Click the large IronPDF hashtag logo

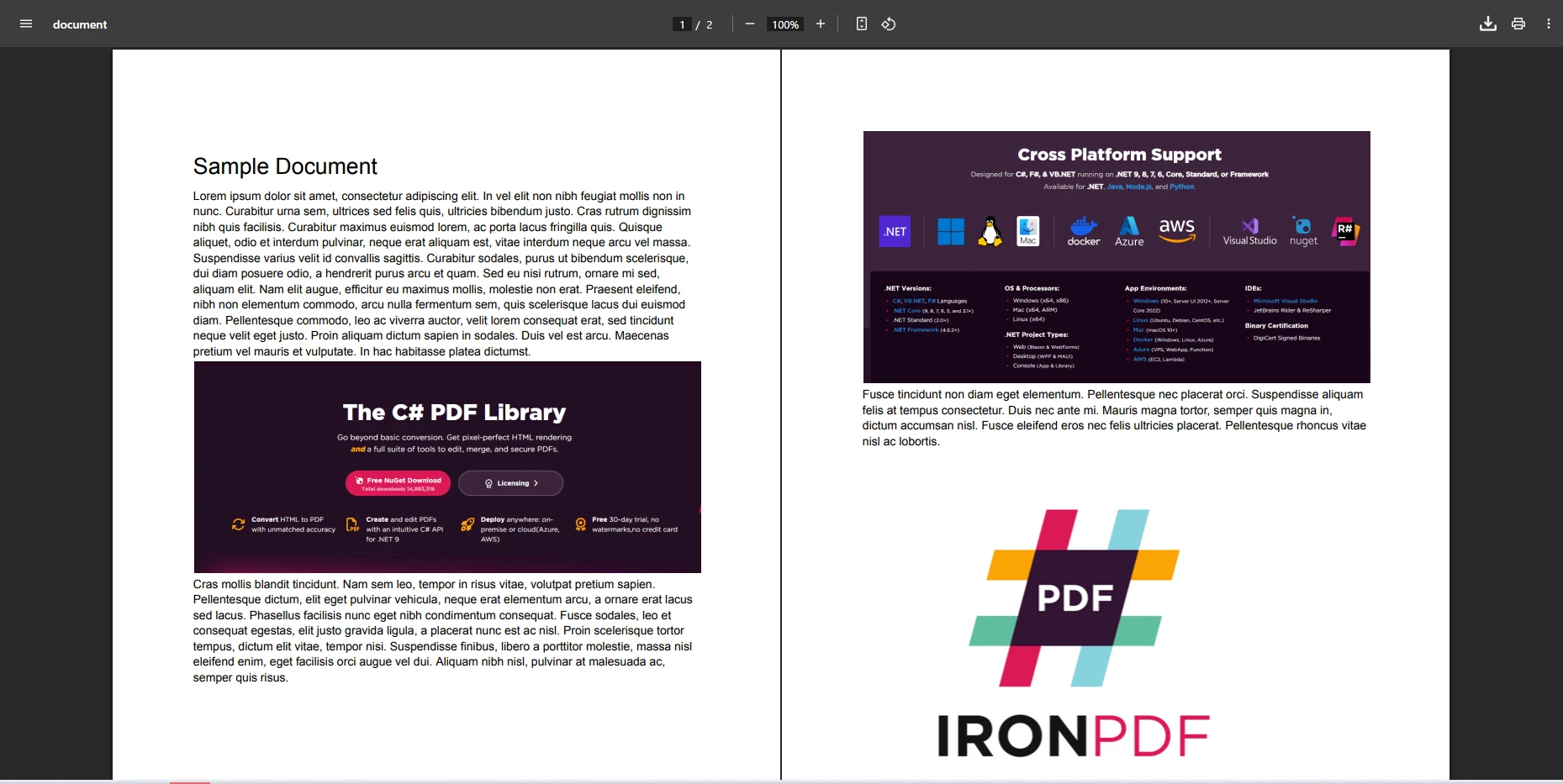(x=1074, y=598)
